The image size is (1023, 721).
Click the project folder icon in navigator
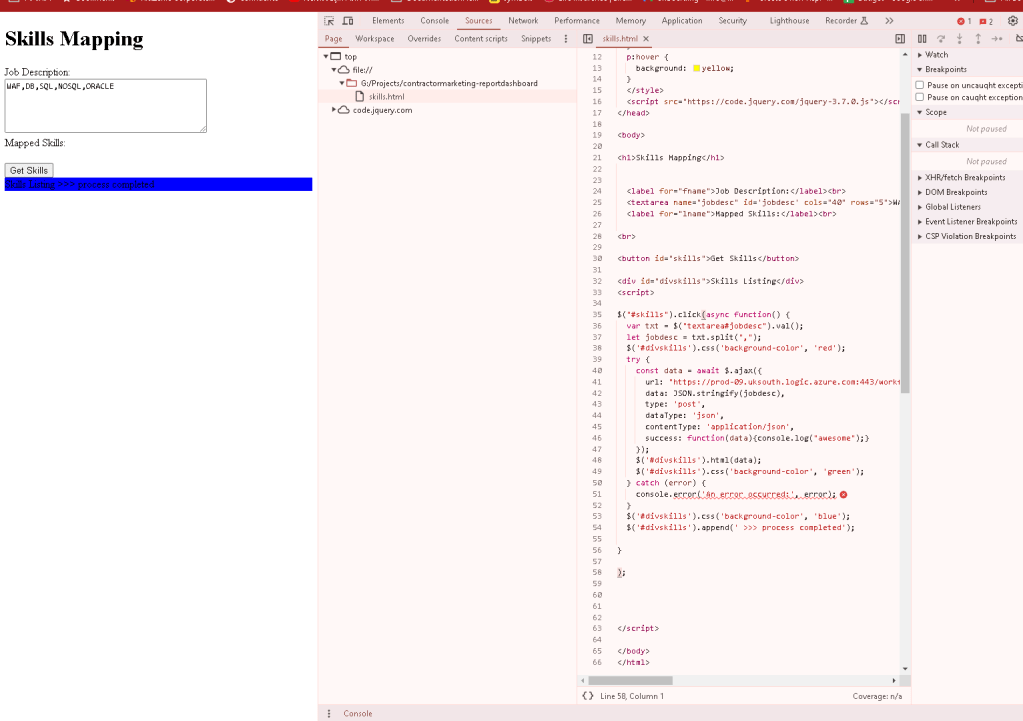coord(352,83)
